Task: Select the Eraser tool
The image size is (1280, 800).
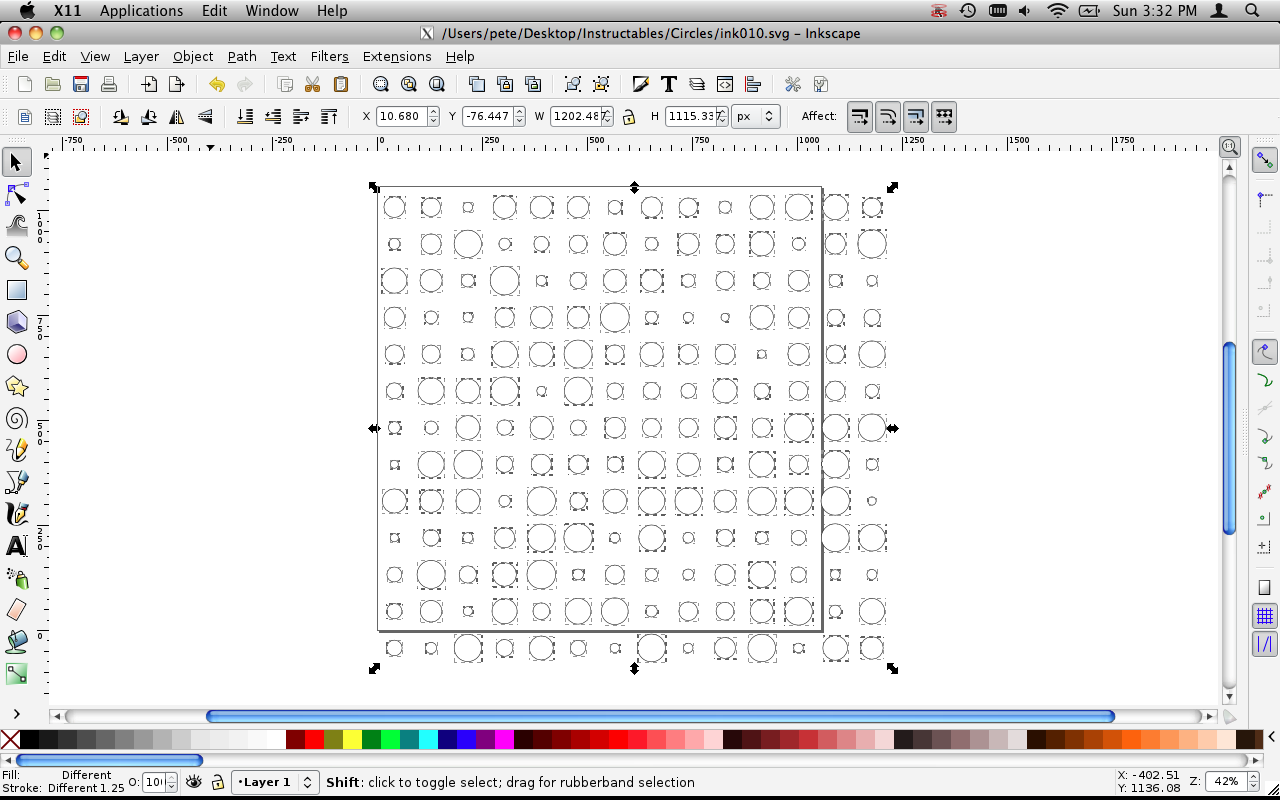Action: click(16, 610)
